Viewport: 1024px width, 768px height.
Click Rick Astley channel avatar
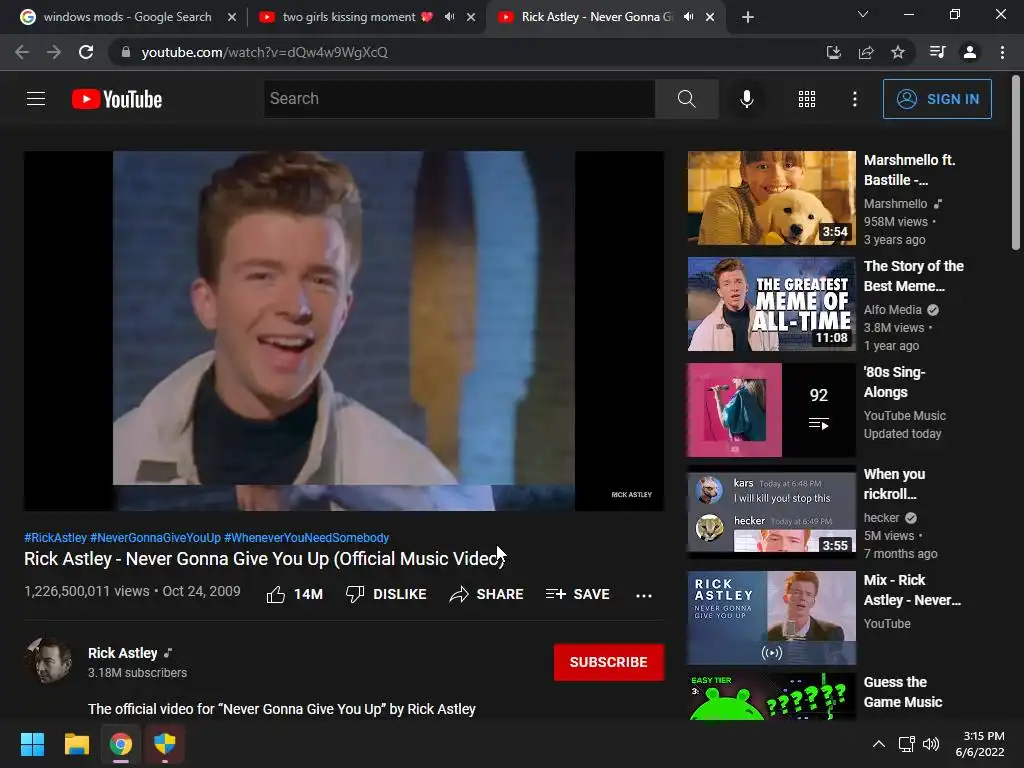coord(48,660)
